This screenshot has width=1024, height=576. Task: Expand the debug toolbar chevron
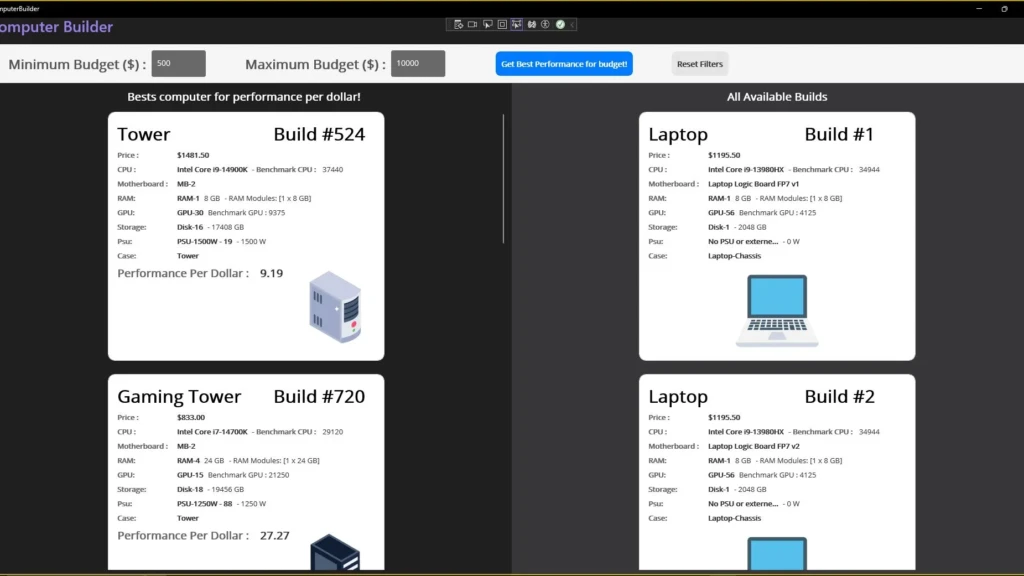pyautogui.click(x=573, y=24)
